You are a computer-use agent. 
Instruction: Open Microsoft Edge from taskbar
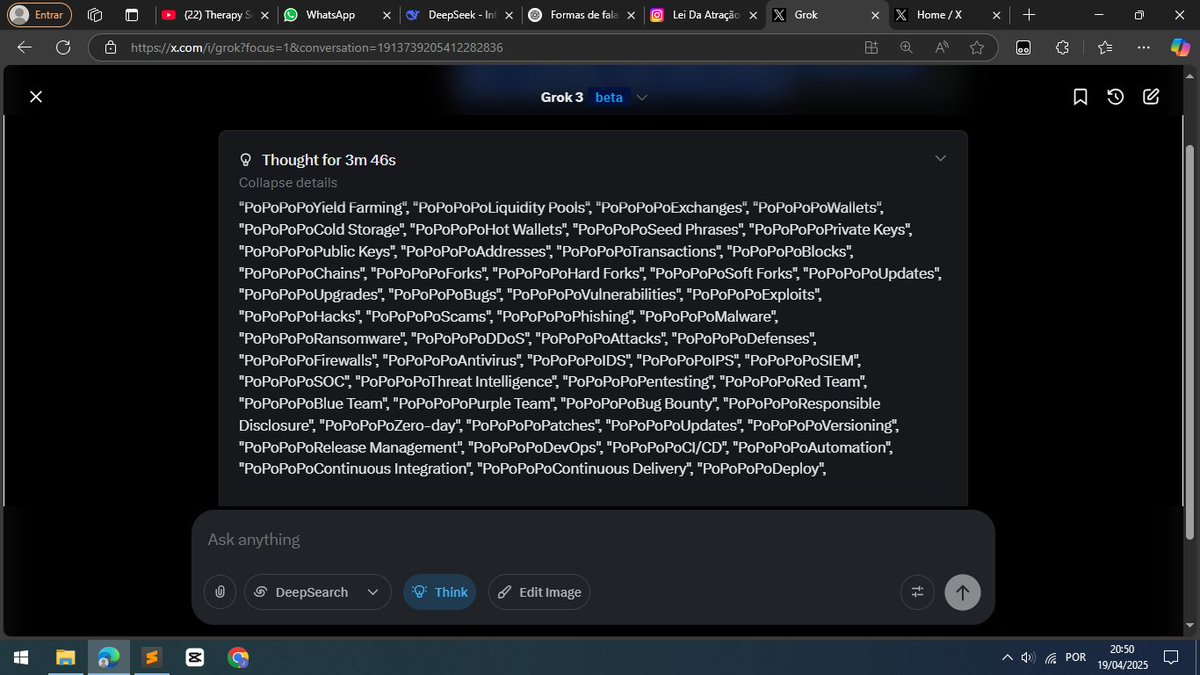point(108,657)
